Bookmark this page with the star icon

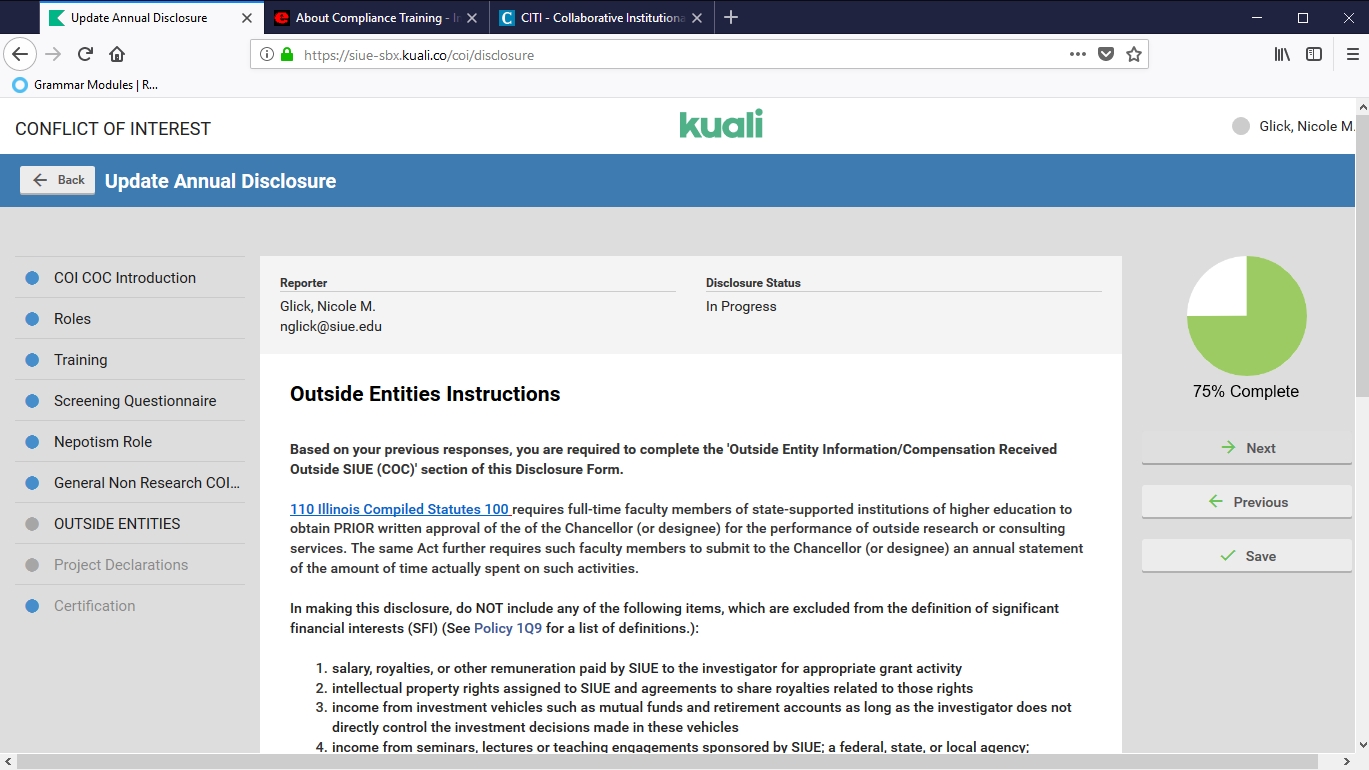pyautogui.click(x=1133, y=55)
